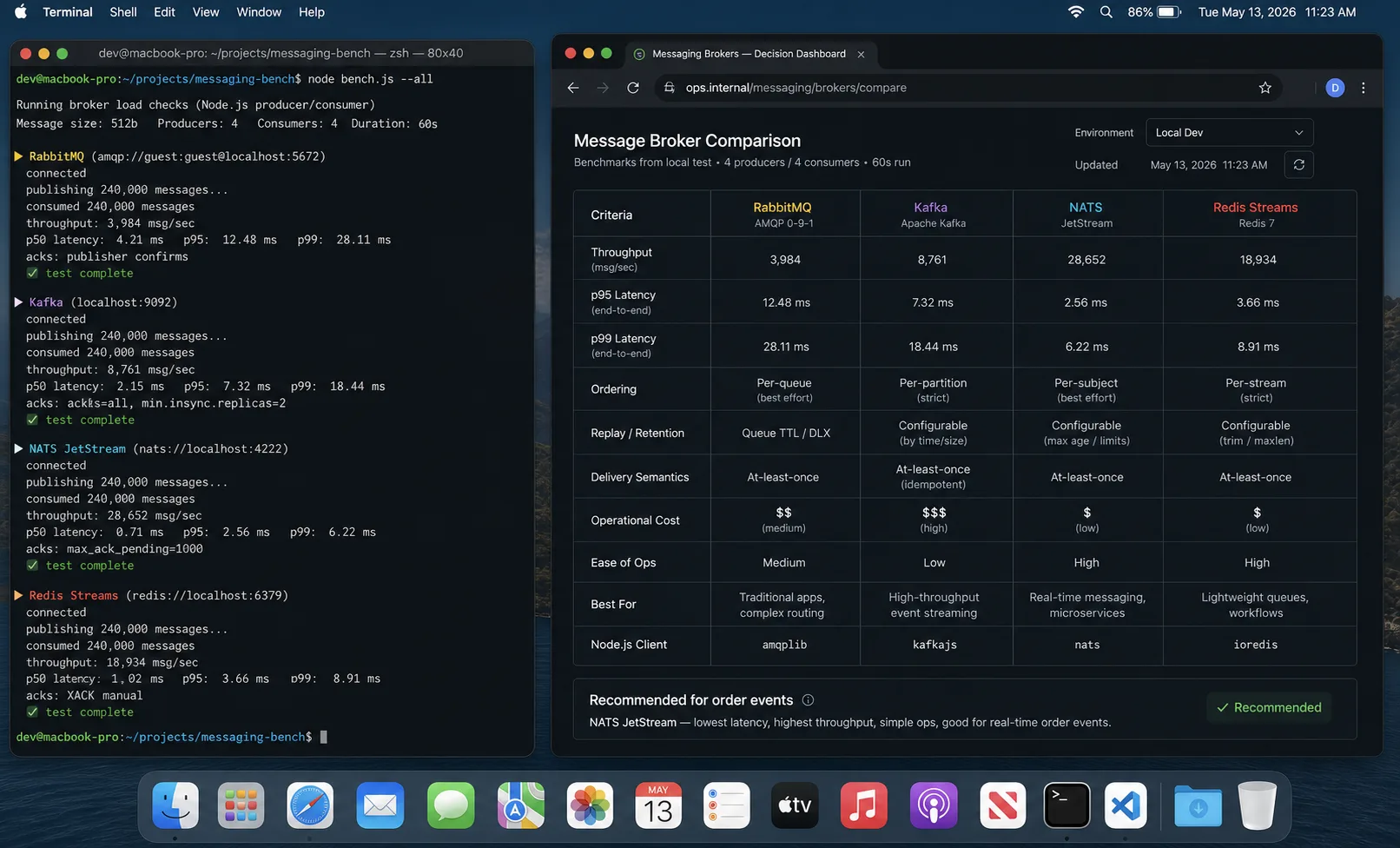Click the Operational Cost row label
Image resolution: width=1400 pixels, height=848 pixels.
pyautogui.click(x=635, y=520)
